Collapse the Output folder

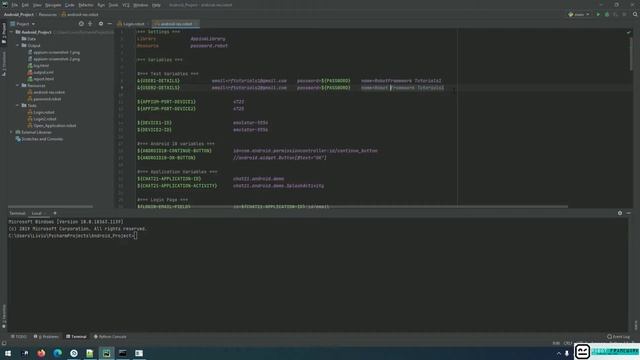pos(18,45)
